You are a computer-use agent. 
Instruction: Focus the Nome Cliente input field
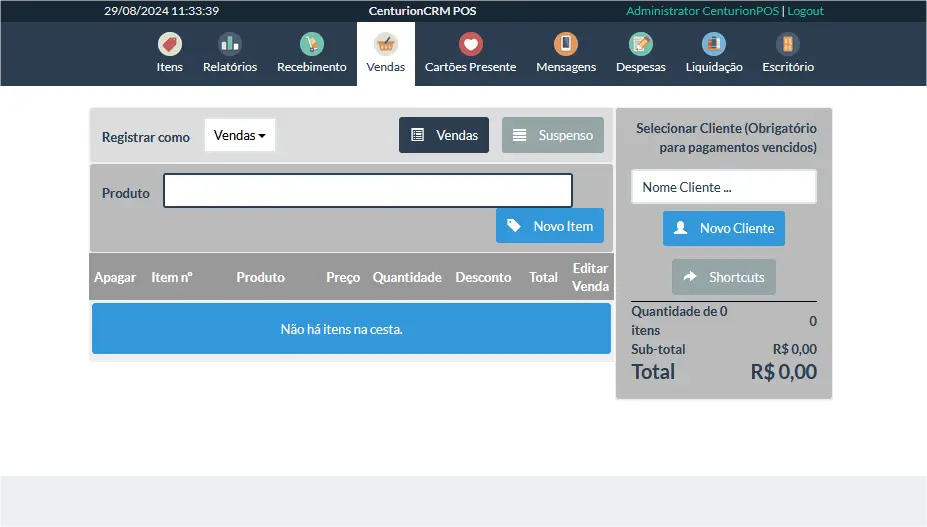(x=723, y=187)
